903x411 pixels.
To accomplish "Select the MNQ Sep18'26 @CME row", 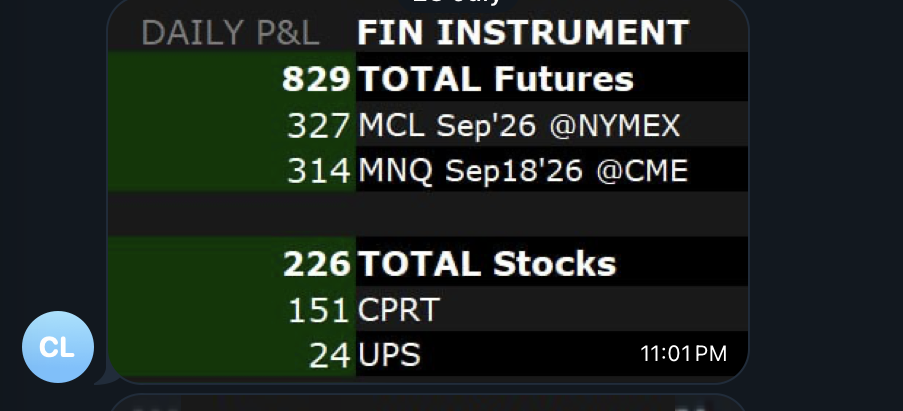I will [x=428, y=170].
